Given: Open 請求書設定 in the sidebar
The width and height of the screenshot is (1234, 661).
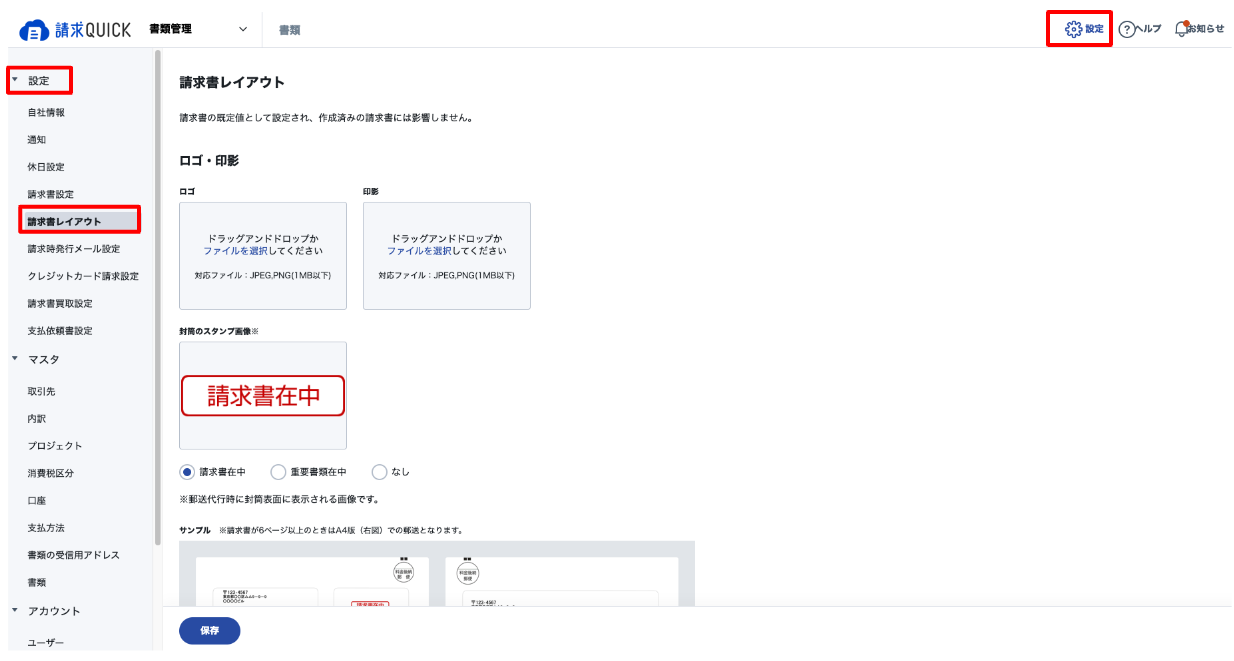Looking at the screenshot, I should (50, 194).
